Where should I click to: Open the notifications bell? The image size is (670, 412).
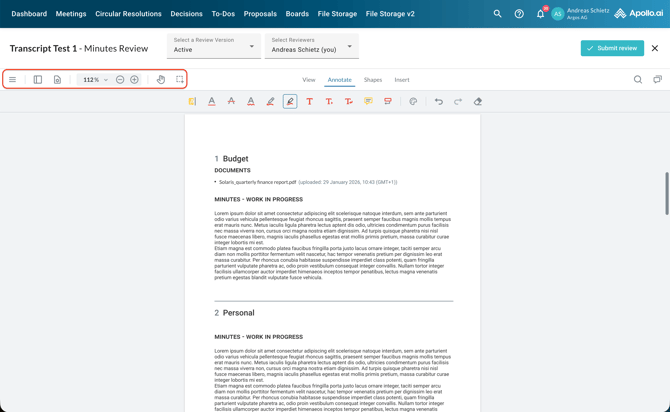coord(540,14)
